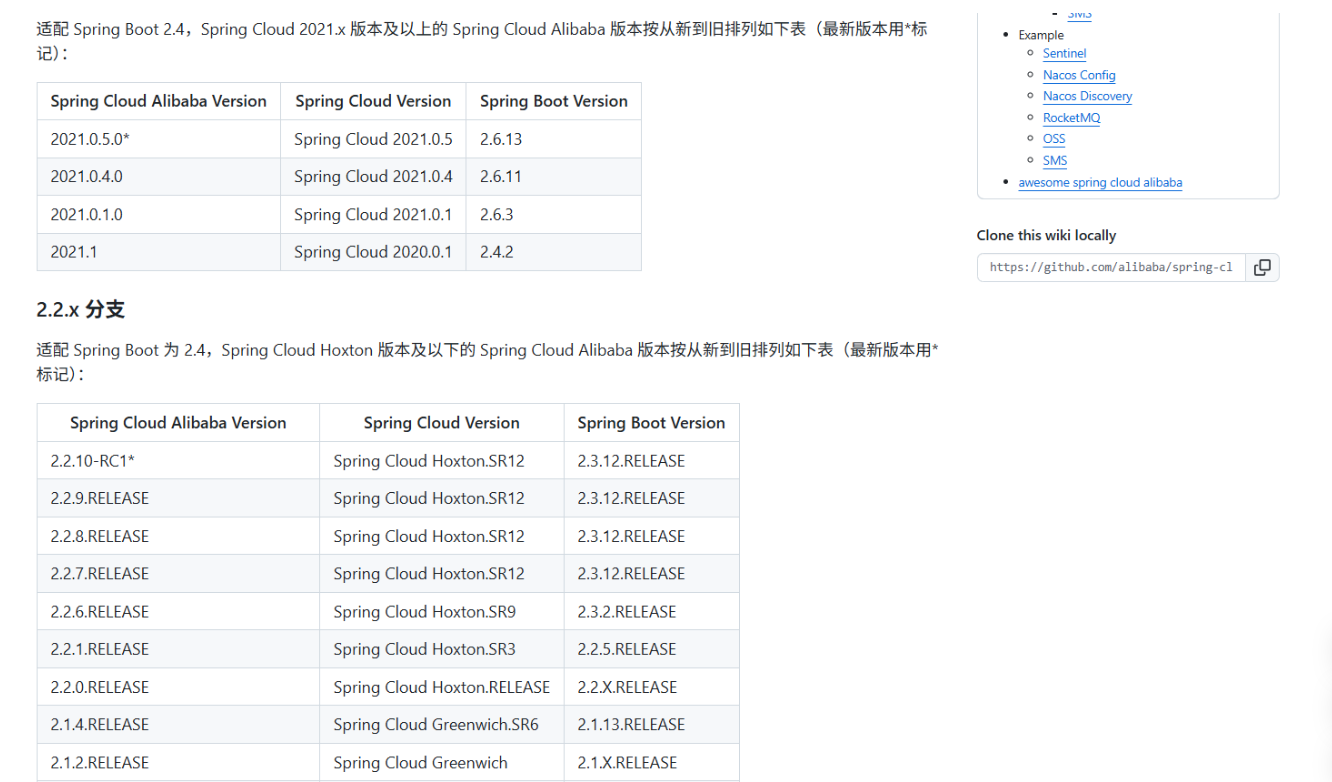Select the 2.3.2.RELEASE Spring Boot cell

(651, 612)
